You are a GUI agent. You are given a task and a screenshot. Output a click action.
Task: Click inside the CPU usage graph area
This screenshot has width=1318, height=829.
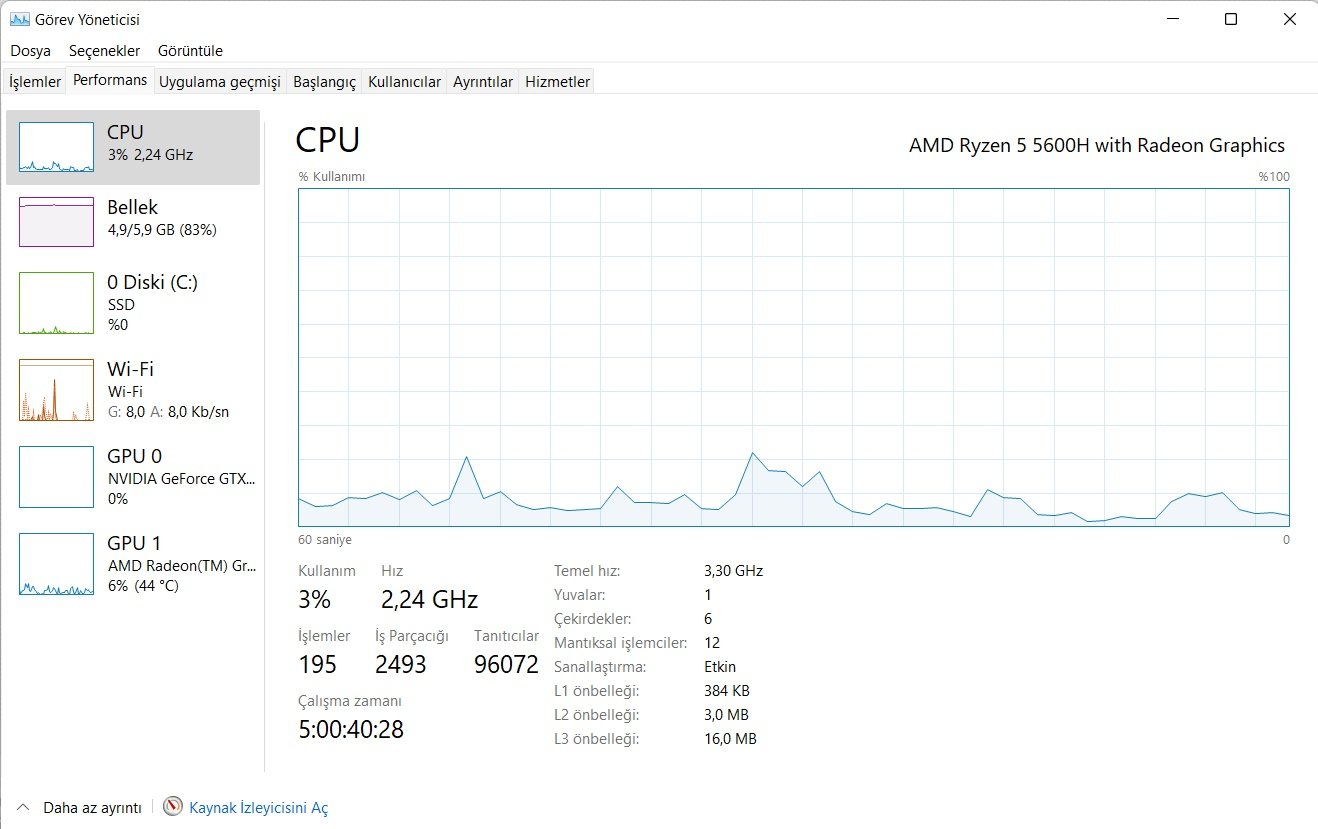794,357
